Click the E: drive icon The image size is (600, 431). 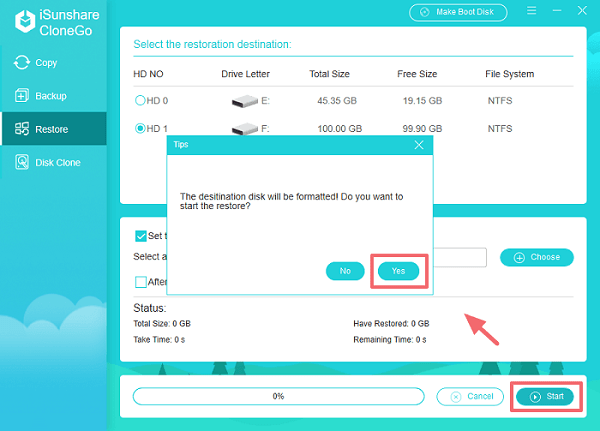coord(245,101)
